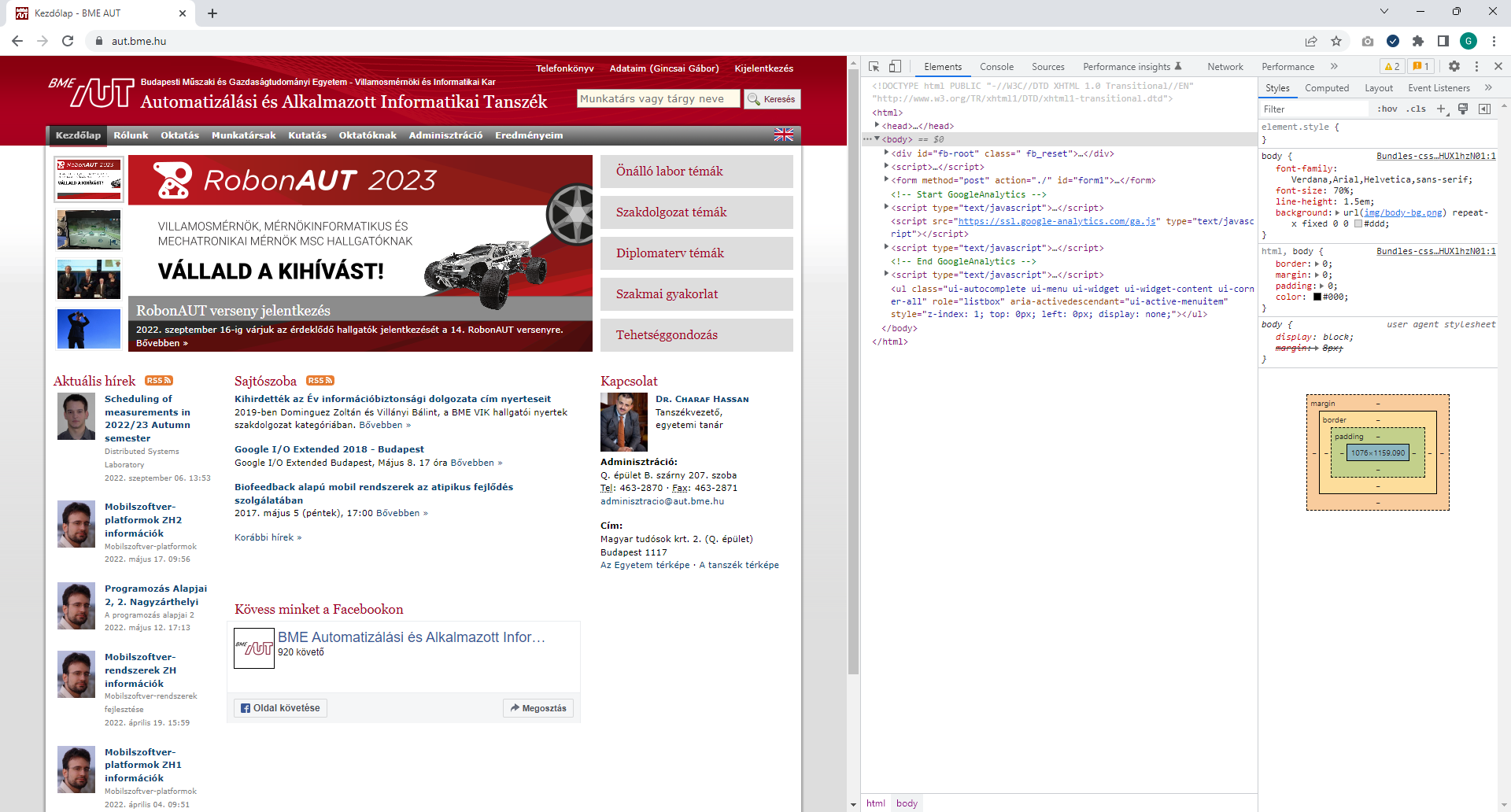Select the Layout tab

pos(1379,88)
